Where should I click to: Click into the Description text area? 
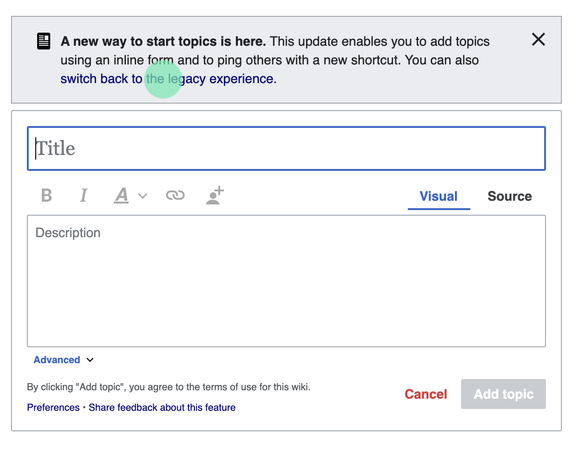(x=286, y=281)
